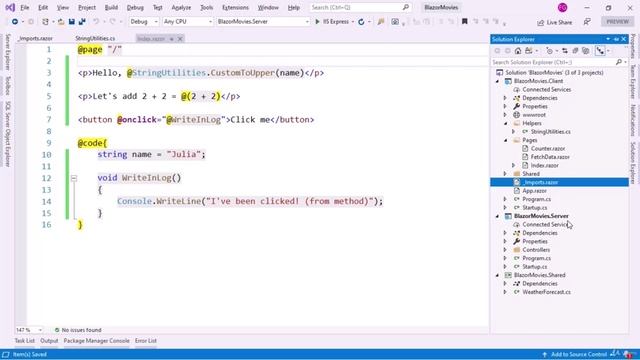Start debugging with IIS Express play button
Image resolution: width=640 pixels, height=360 pixels.
point(318,22)
